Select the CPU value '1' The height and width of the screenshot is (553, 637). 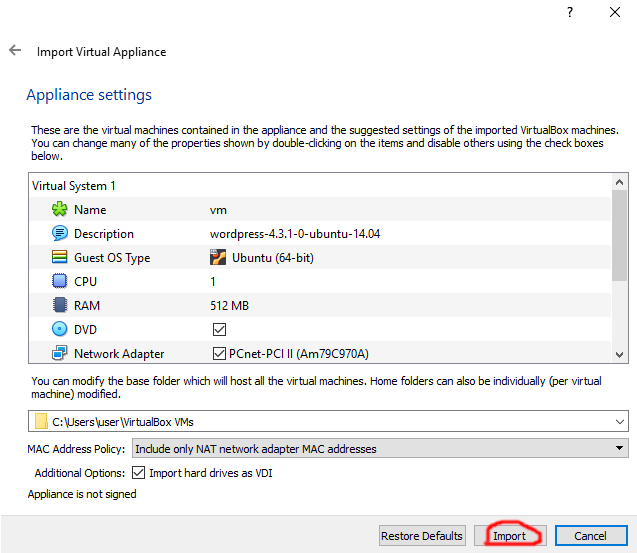click(x=212, y=282)
